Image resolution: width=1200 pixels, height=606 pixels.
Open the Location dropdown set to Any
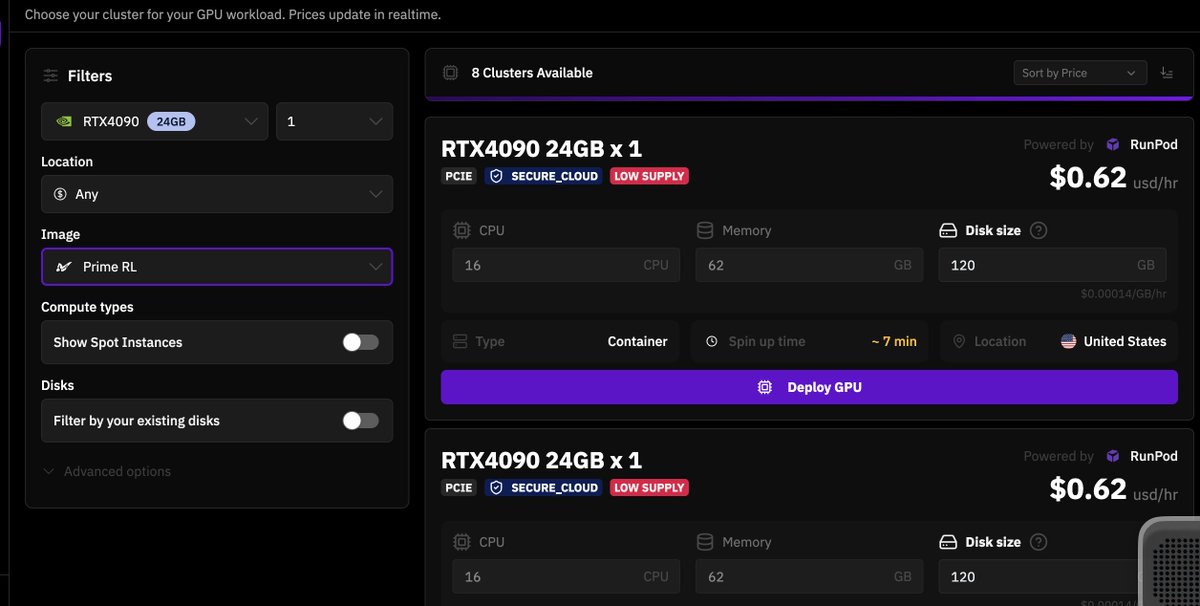pos(216,194)
